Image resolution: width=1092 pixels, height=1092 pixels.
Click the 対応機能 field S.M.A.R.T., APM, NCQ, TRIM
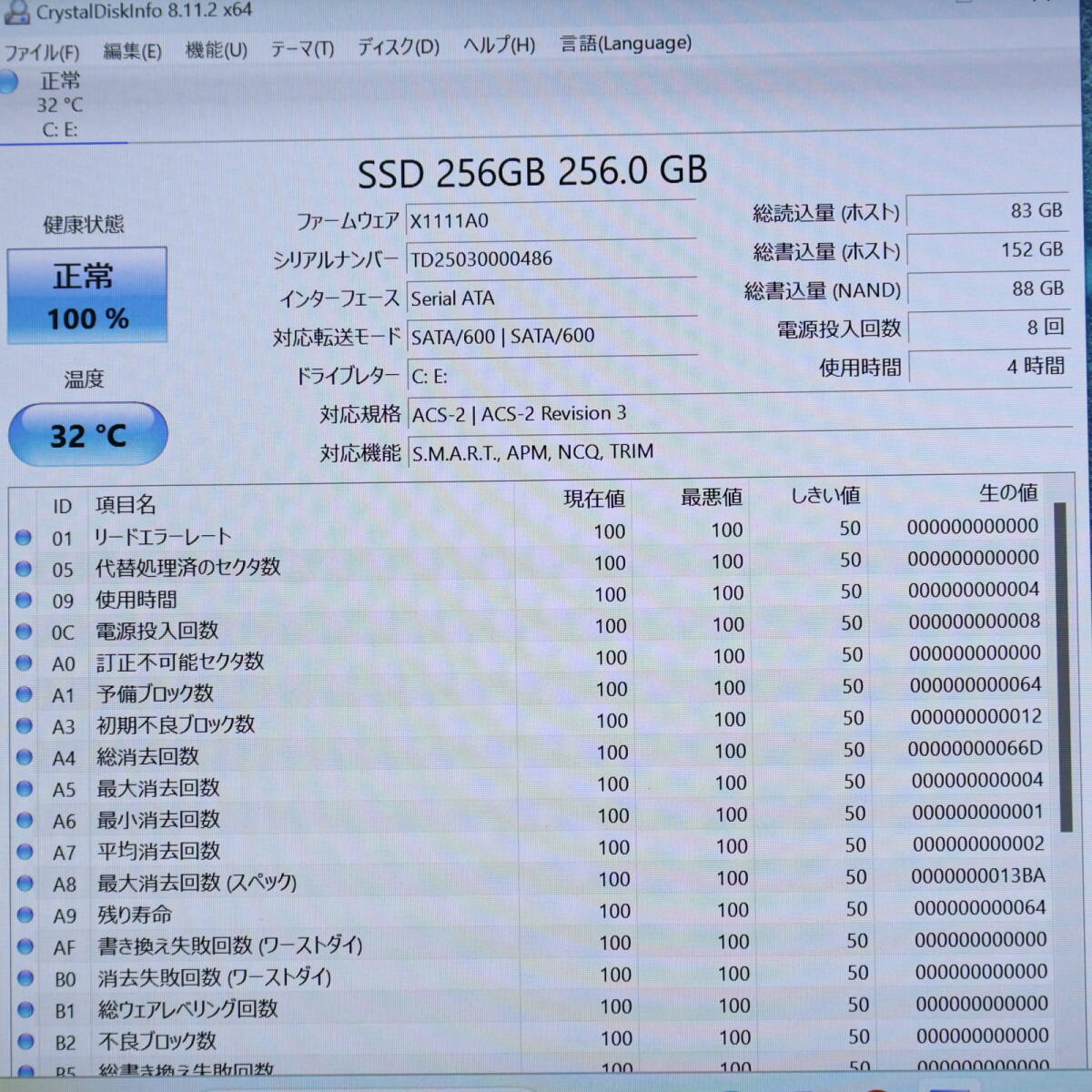pos(740,450)
